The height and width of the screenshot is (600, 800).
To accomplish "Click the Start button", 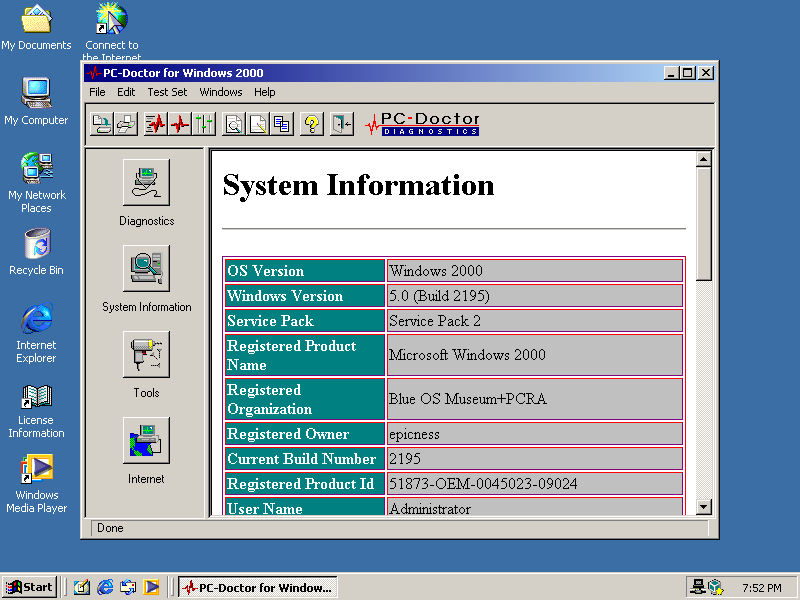I will point(29,587).
